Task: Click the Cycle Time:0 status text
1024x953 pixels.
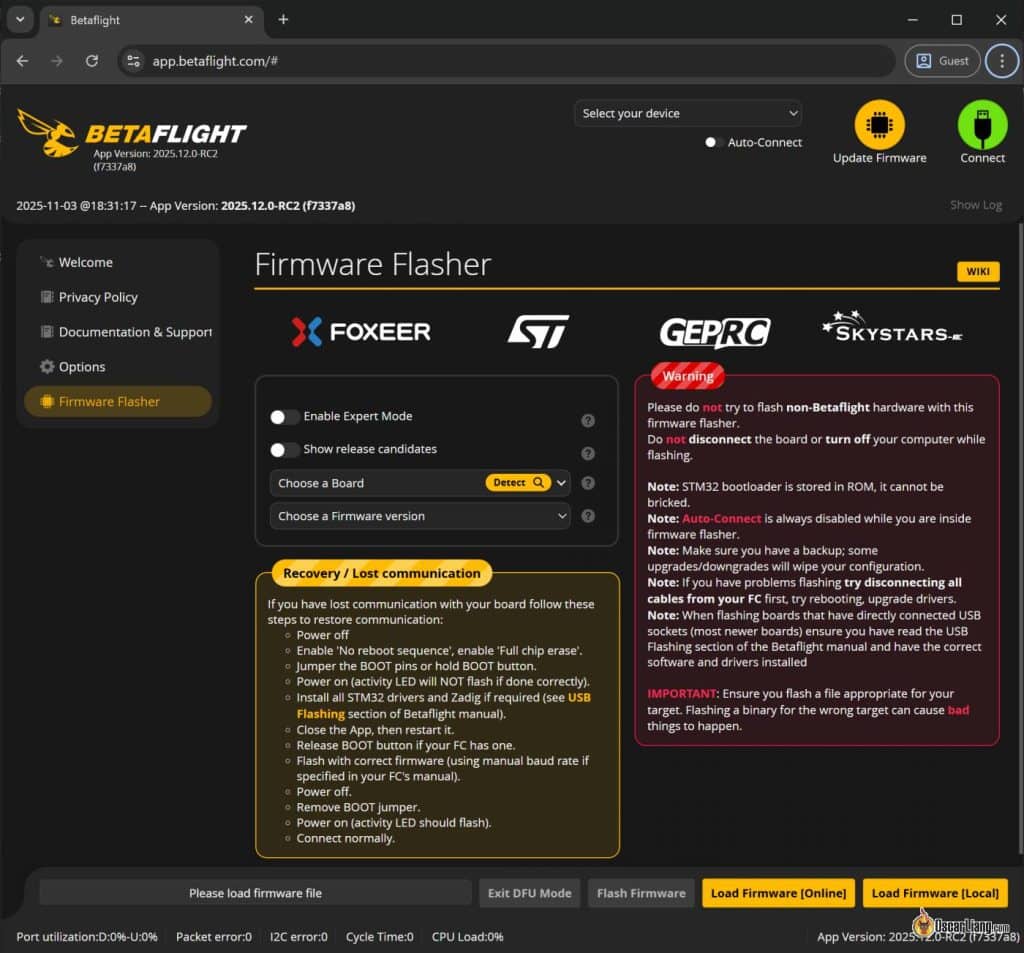Action: 379,937
